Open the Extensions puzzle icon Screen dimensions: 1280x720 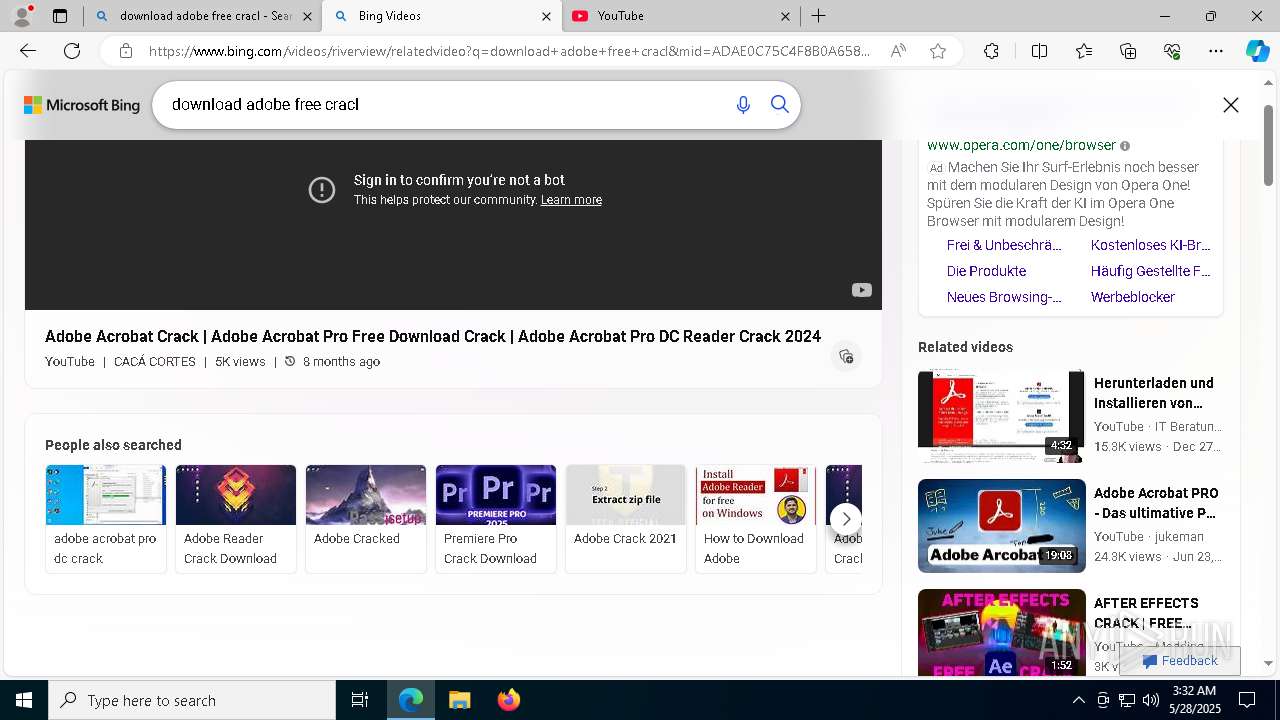coord(991,51)
